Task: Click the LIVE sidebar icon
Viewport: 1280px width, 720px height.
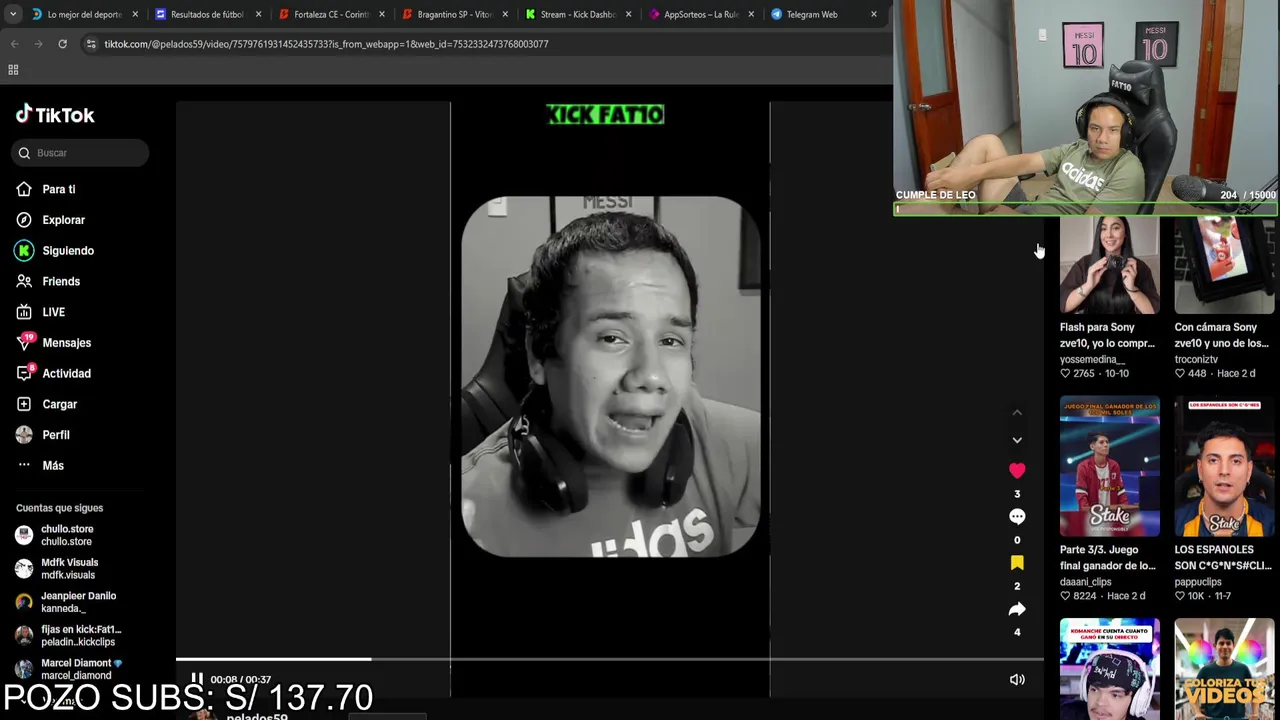Action: click(24, 312)
